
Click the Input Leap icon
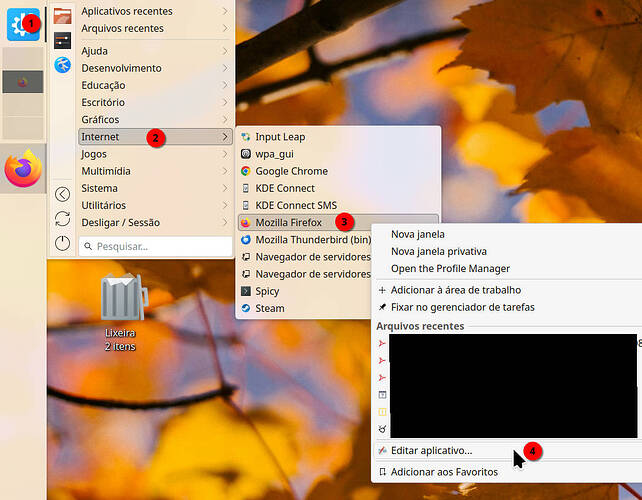click(x=246, y=137)
